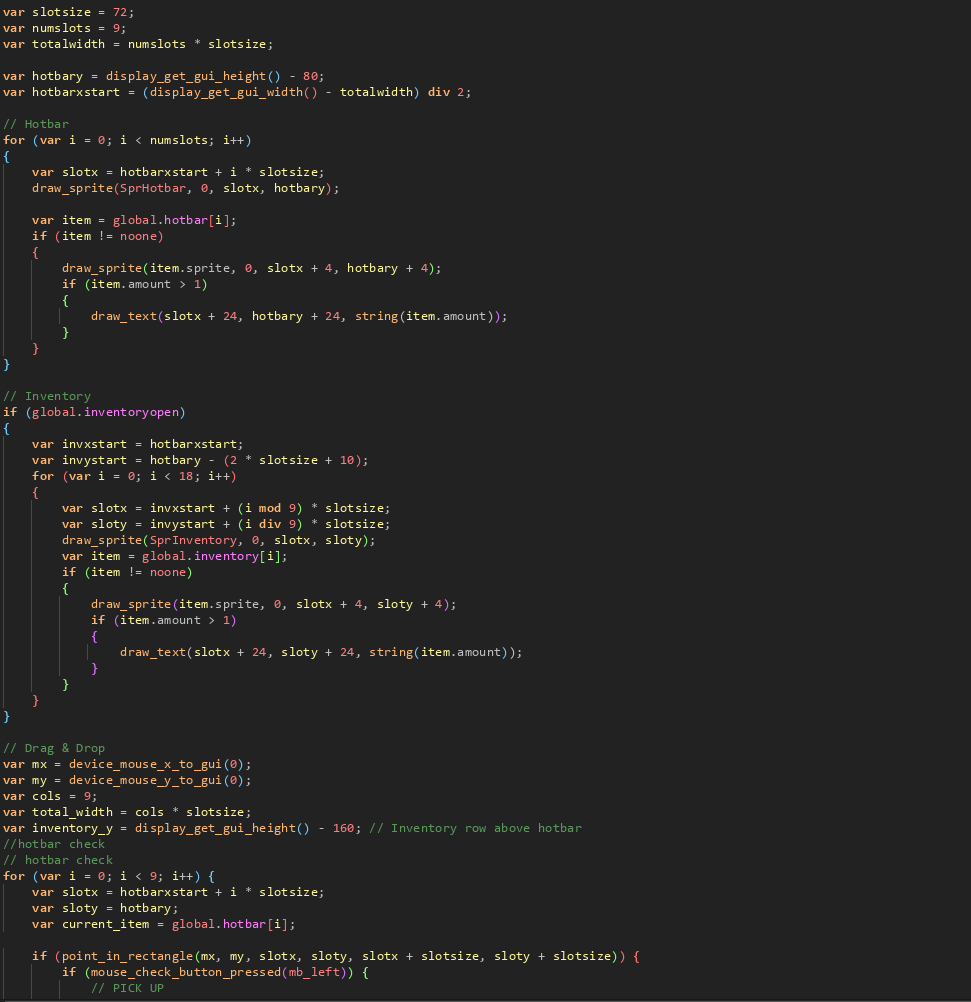
Task: Click 'draw_sprite(SprInventory, 0, slotx, sloty);'
Action: point(219,540)
